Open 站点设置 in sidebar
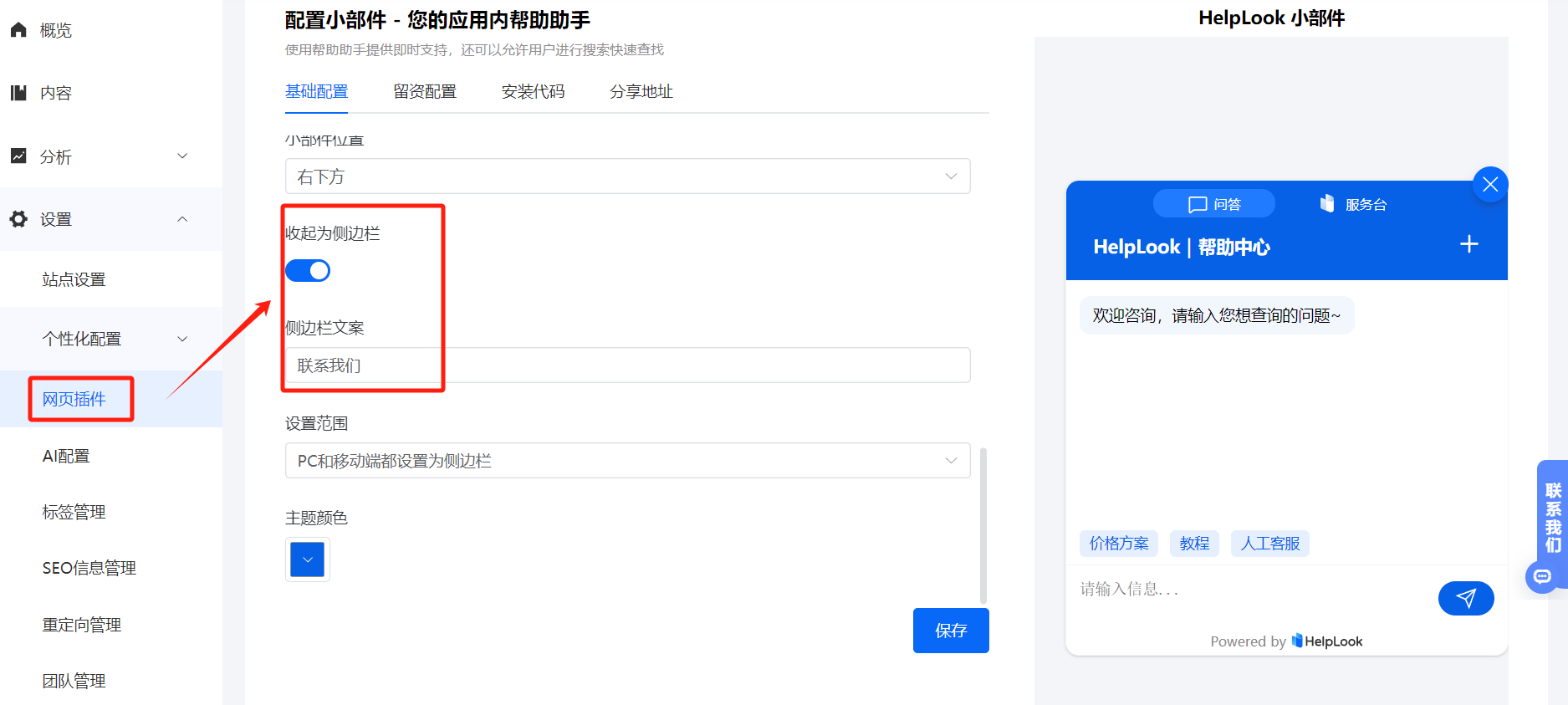This screenshot has width=1568, height=705. (x=74, y=279)
